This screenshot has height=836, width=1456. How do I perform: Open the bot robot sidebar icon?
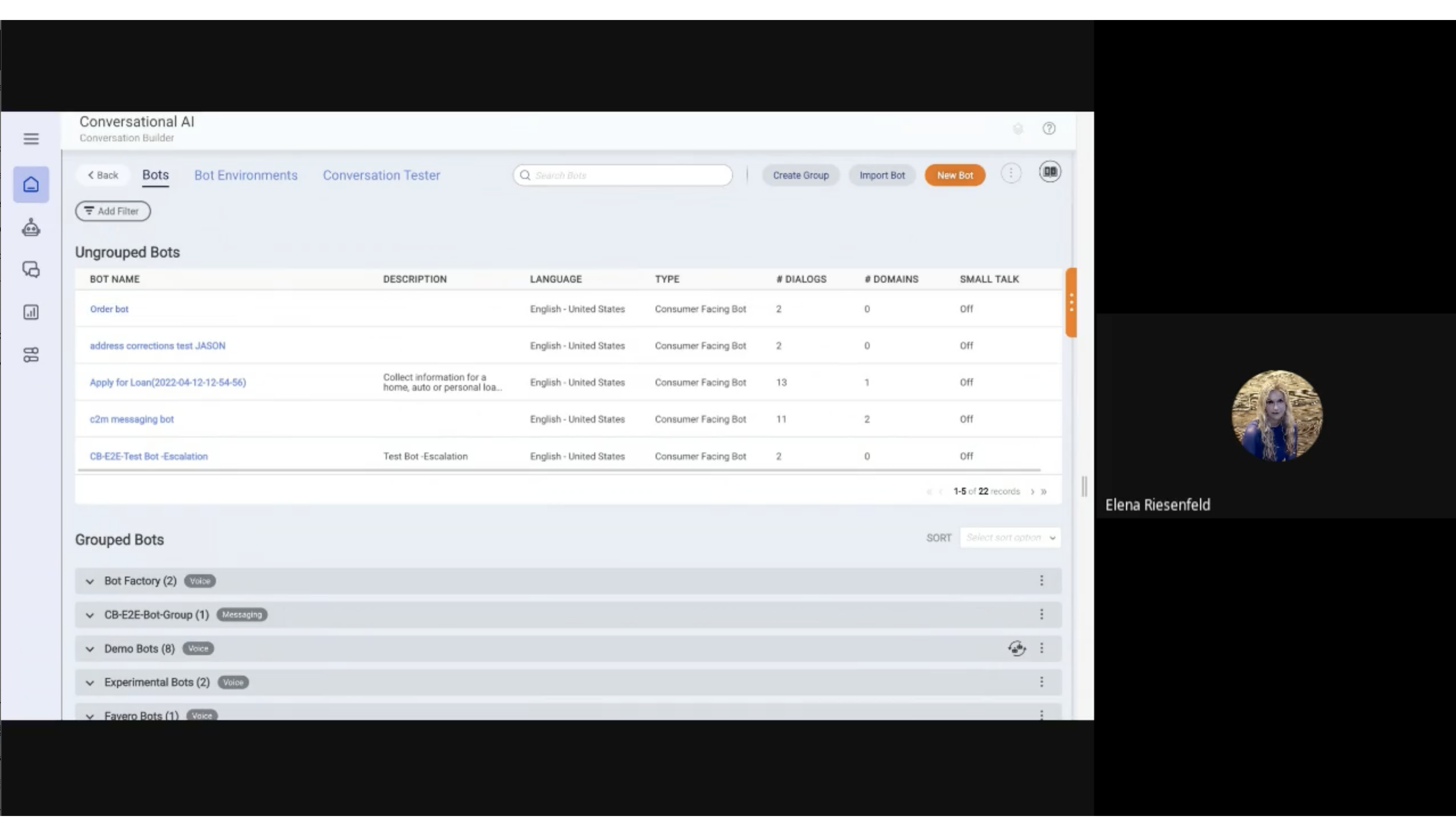pos(31,227)
